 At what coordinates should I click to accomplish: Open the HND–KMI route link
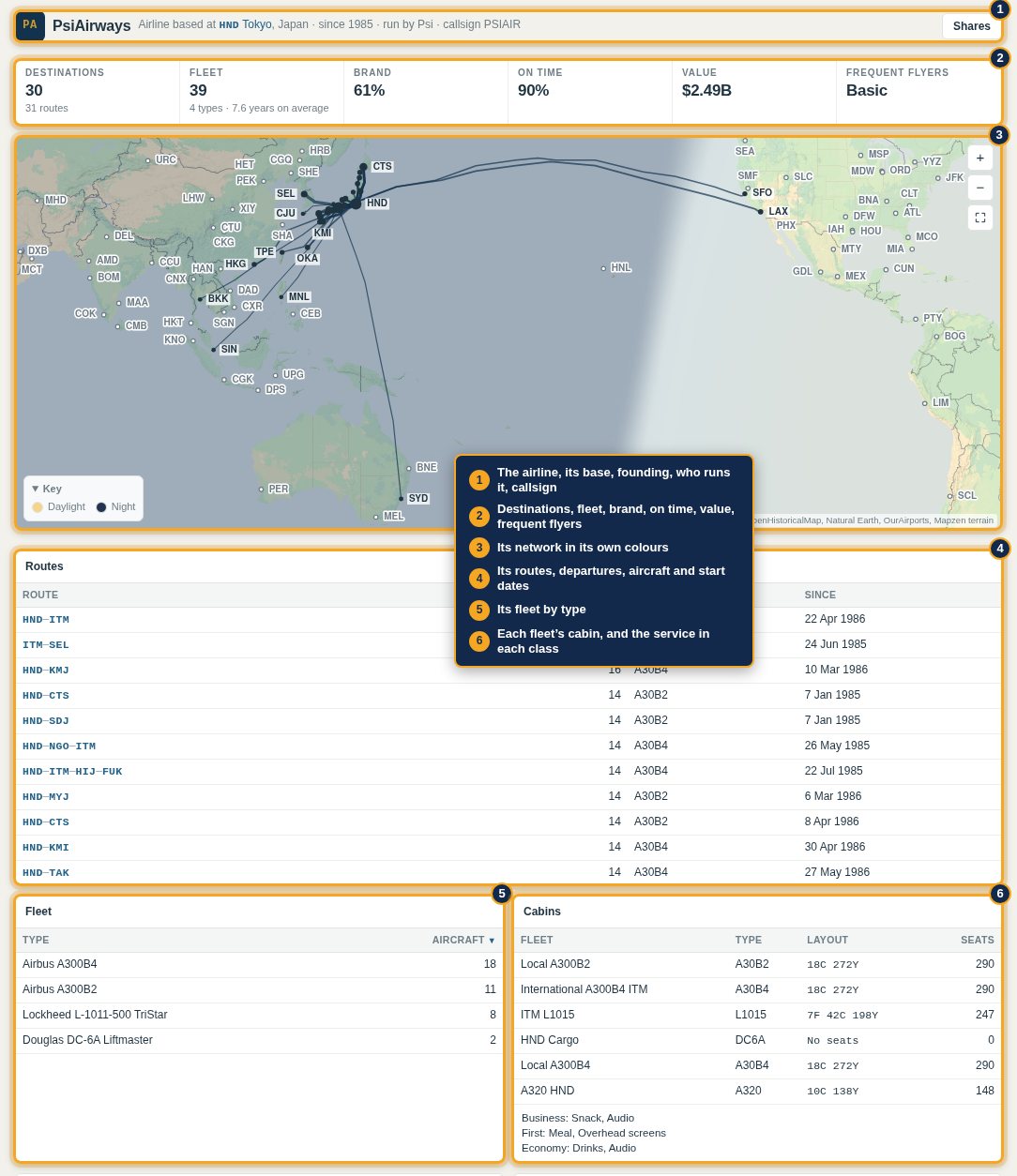(46, 848)
